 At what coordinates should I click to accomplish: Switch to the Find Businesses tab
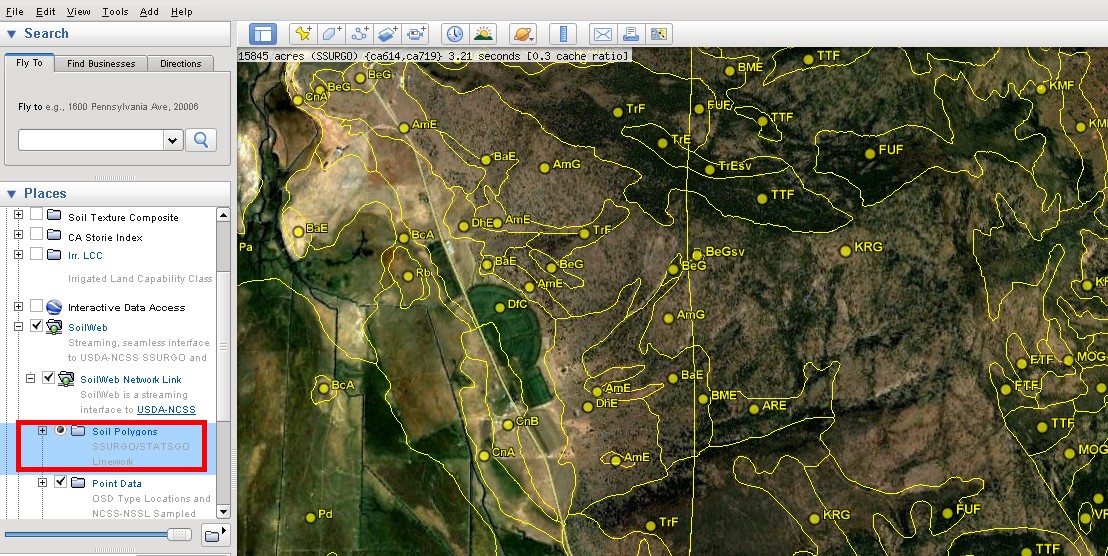tap(101, 63)
